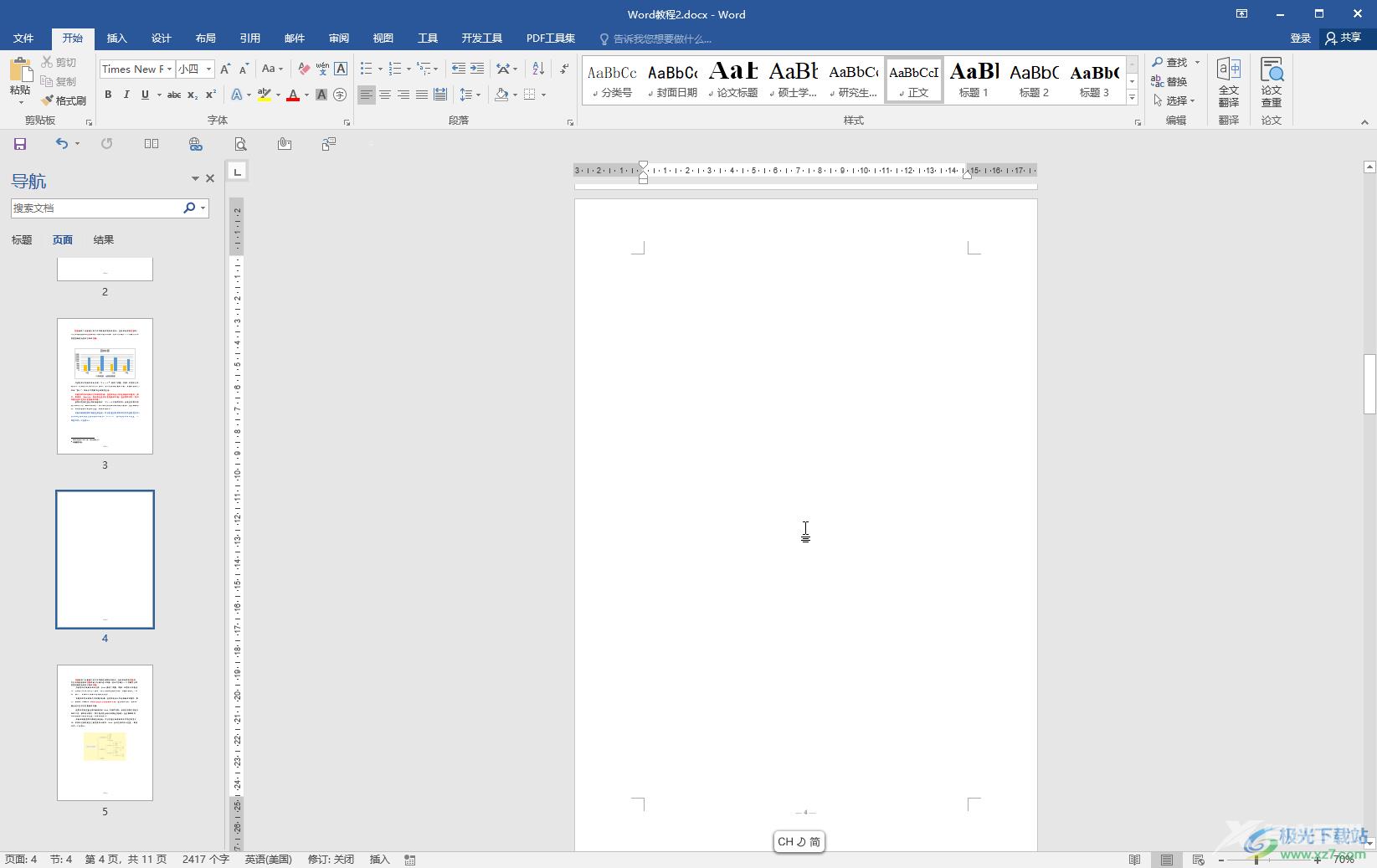Open the line spacing dropdown
Screen dimensions: 1377x868
[470, 95]
